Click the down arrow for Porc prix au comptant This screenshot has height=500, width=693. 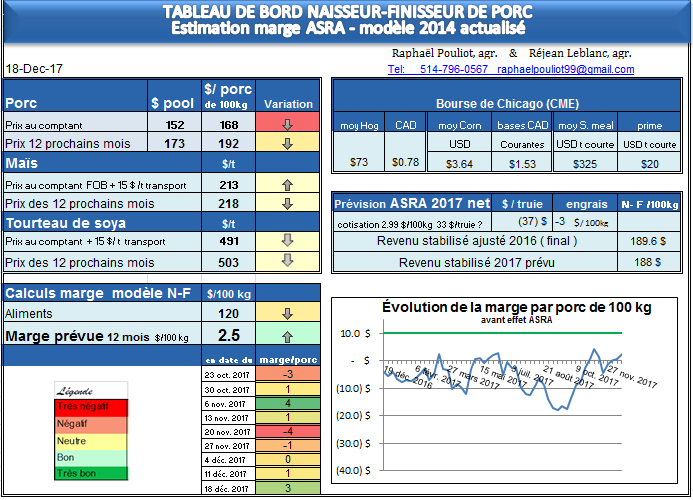[x=287, y=125]
